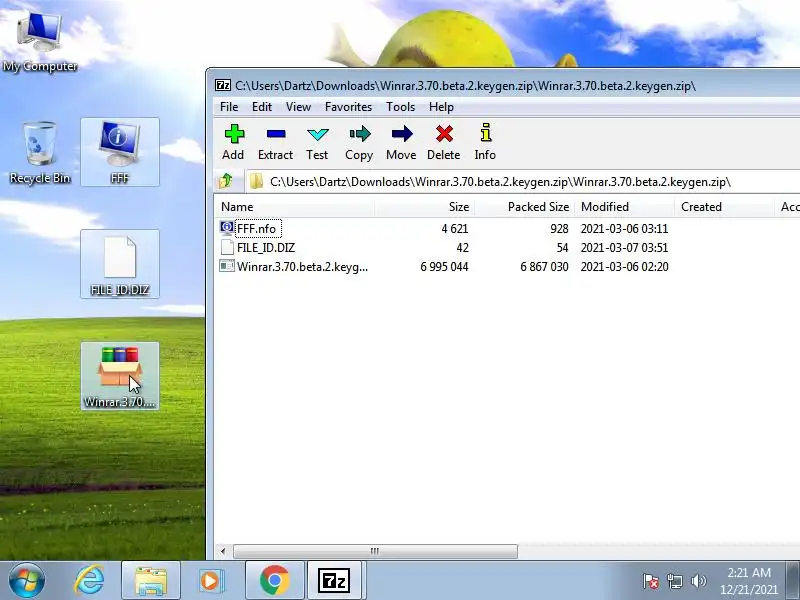The height and width of the screenshot is (600, 800).
Task: Click the volume speaker tray icon
Action: coord(698,581)
